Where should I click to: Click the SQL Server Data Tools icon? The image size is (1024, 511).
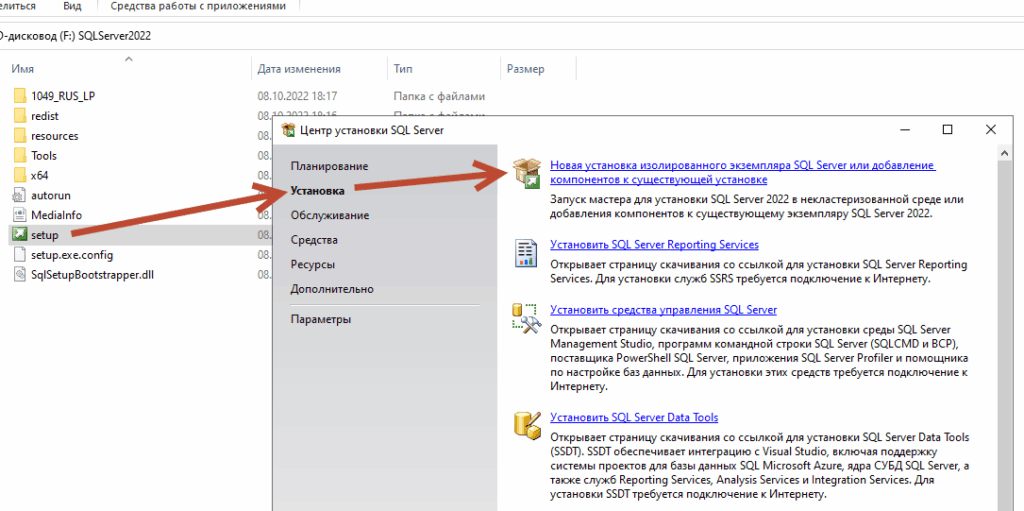pyautogui.click(x=526, y=425)
